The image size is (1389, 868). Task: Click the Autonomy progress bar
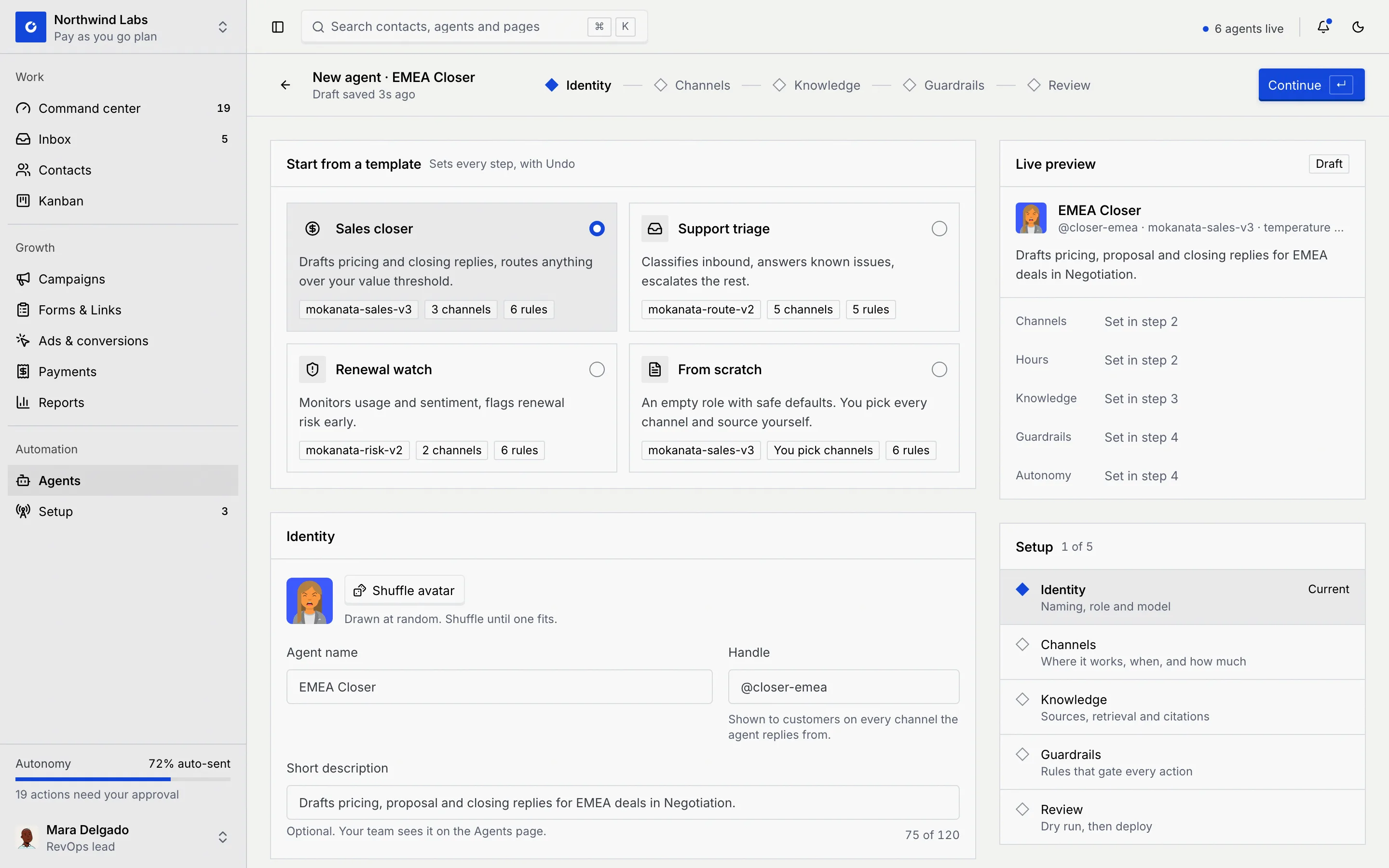tap(123, 779)
